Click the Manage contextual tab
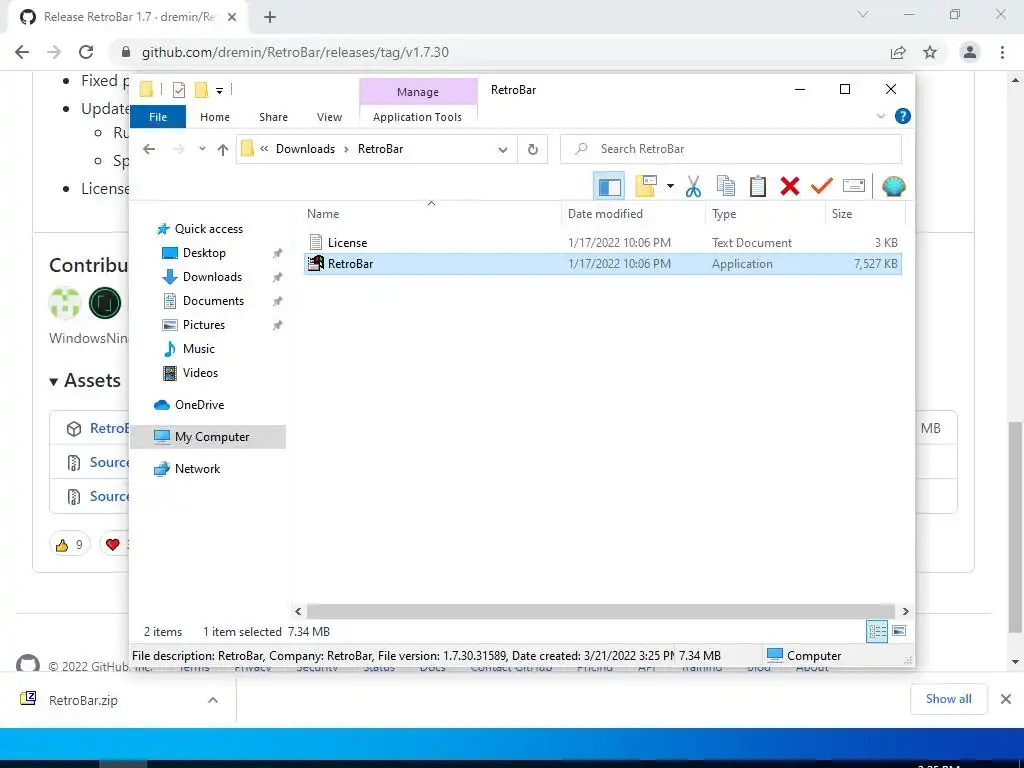1024x768 pixels. [418, 92]
